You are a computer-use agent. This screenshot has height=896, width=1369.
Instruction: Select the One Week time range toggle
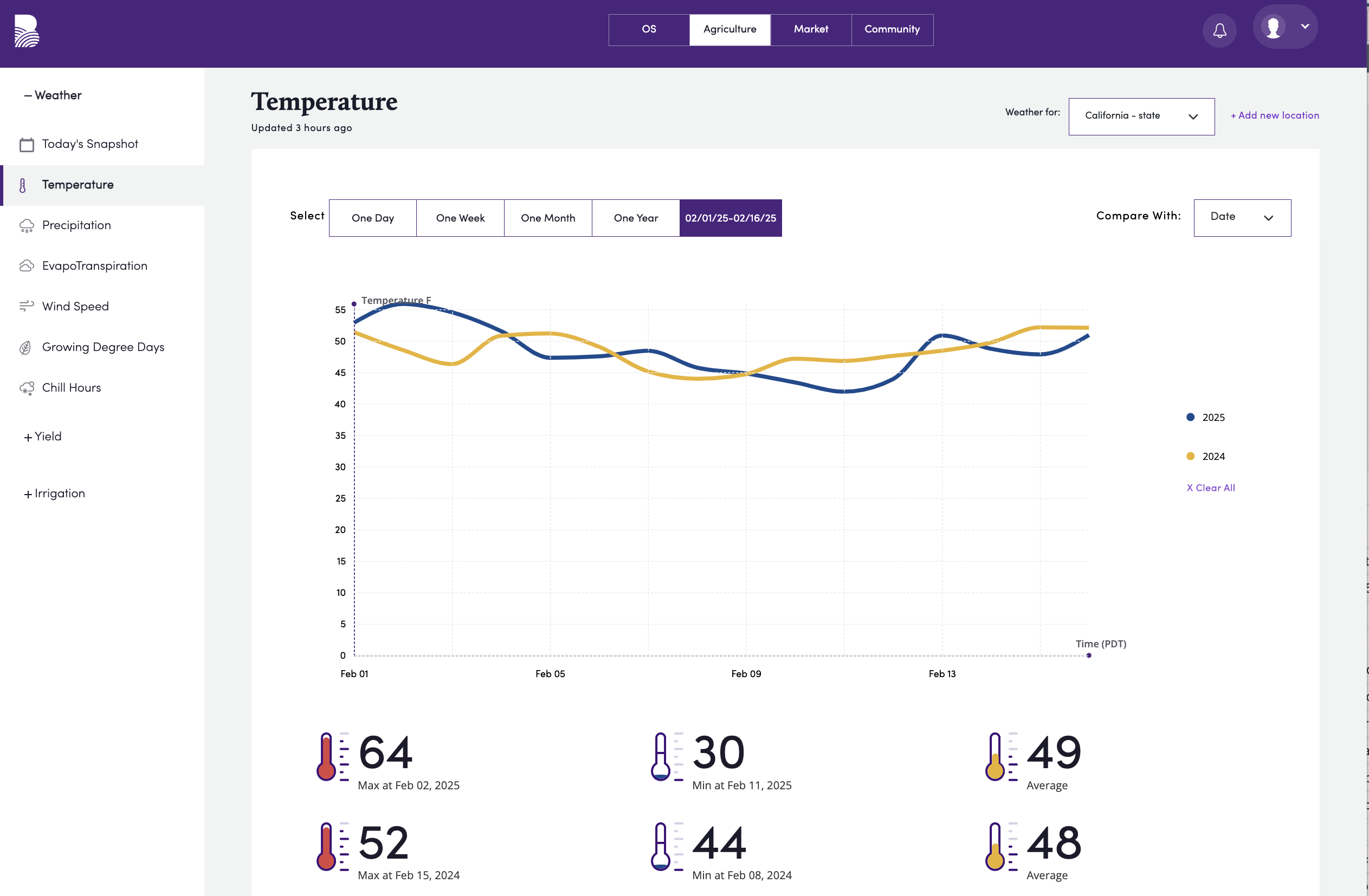[x=460, y=218]
